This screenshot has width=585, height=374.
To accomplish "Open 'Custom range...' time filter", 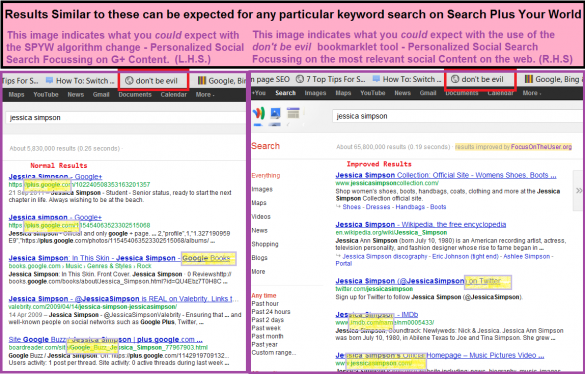I will tap(274, 352).
